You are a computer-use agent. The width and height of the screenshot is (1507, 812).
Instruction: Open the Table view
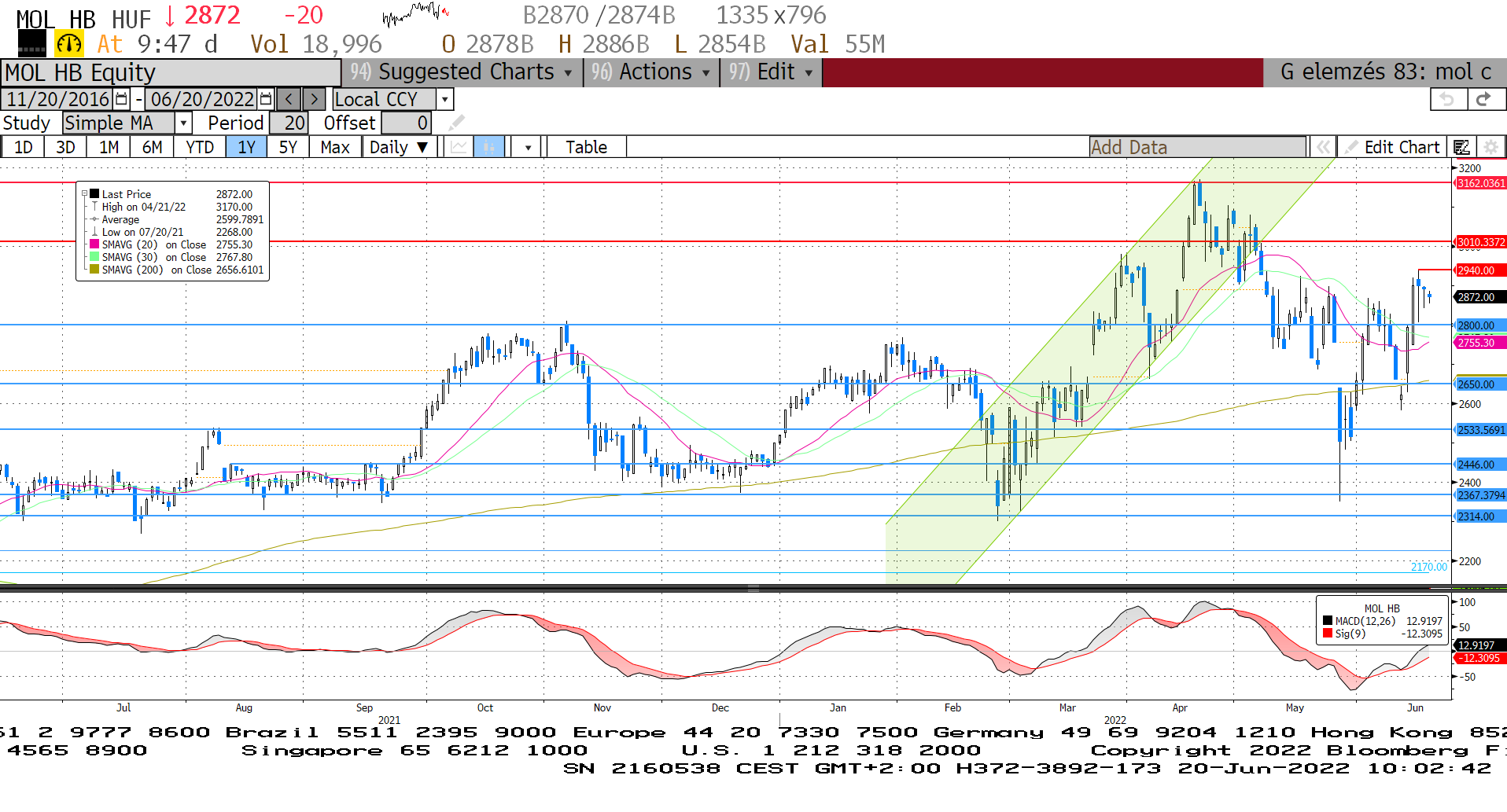pos(587,147)
